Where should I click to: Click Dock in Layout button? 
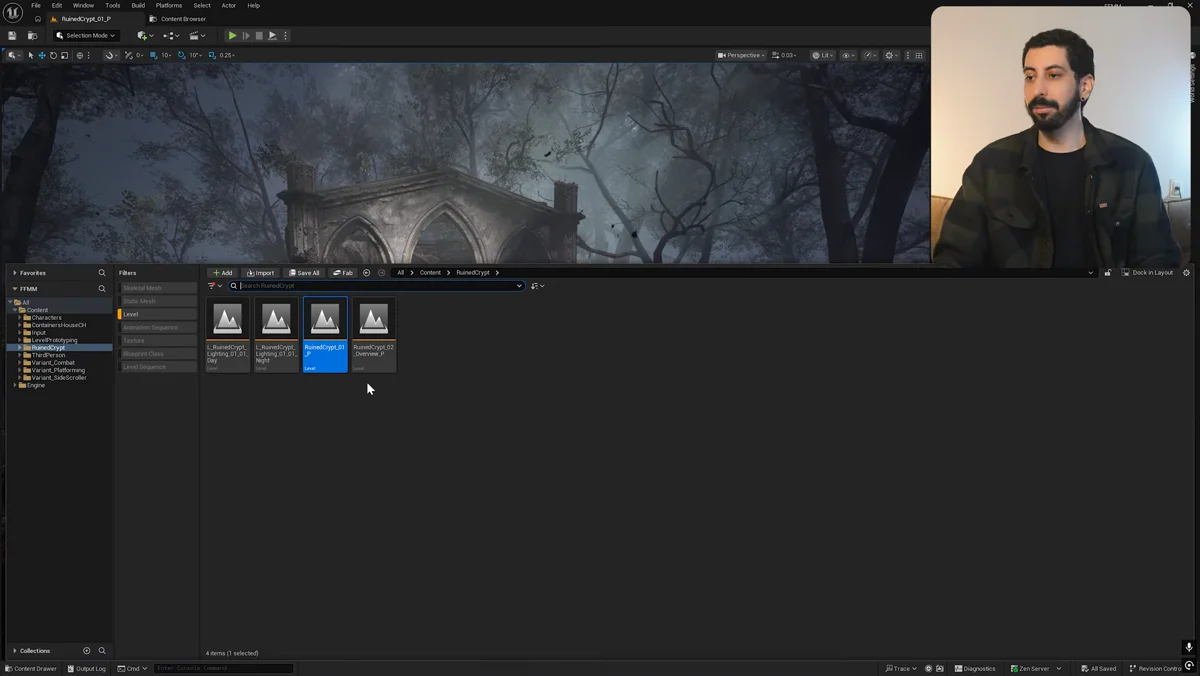1148,272
